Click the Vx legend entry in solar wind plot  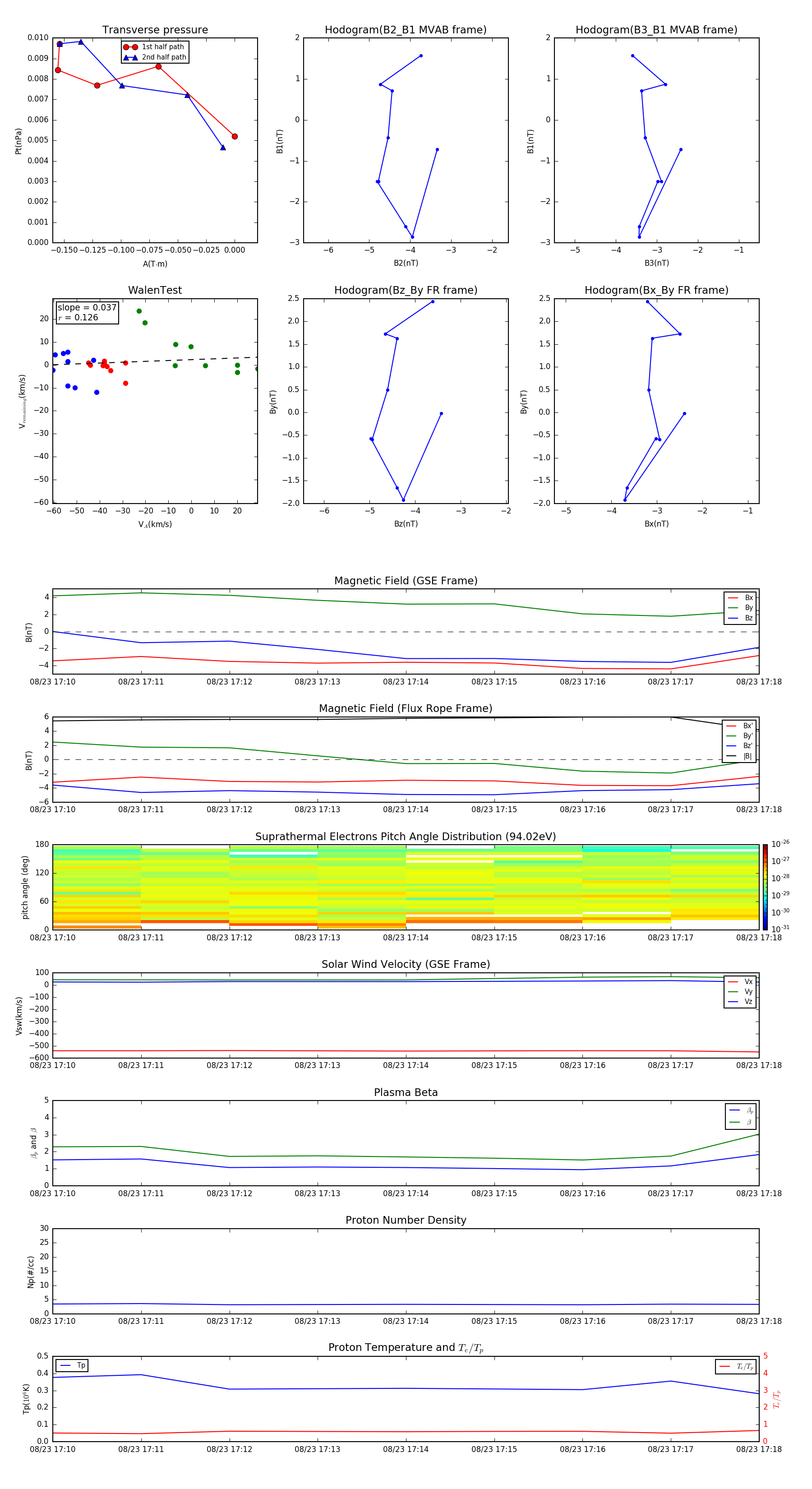(740, 981)
